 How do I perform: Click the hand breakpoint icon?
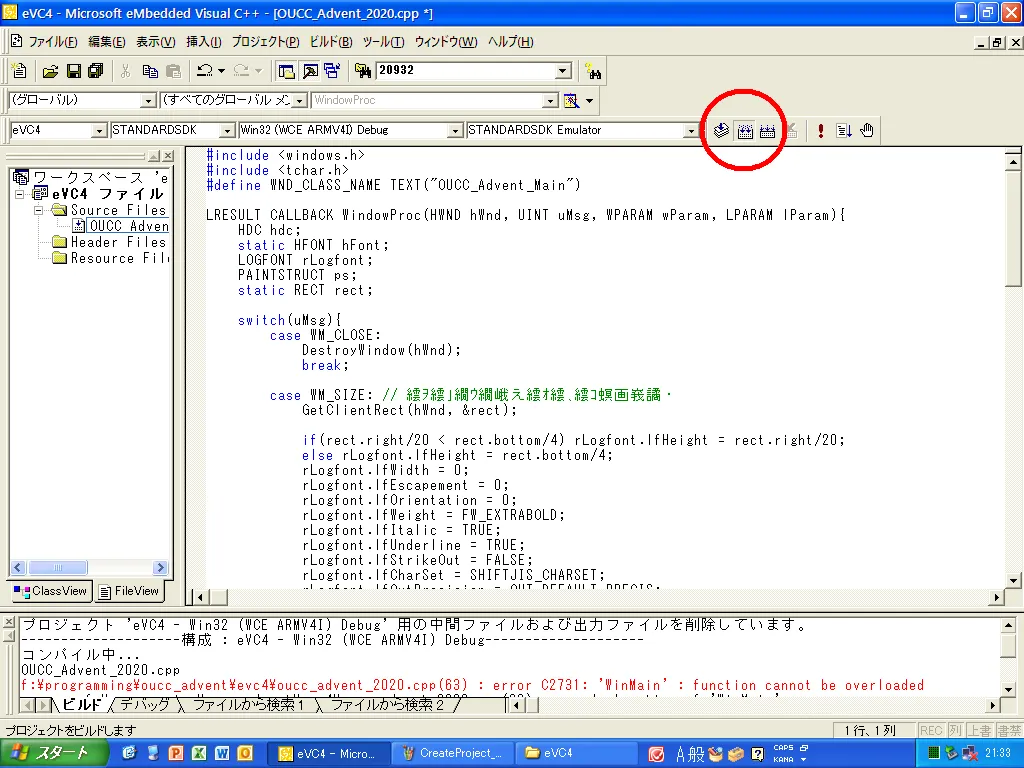point(867,131)
